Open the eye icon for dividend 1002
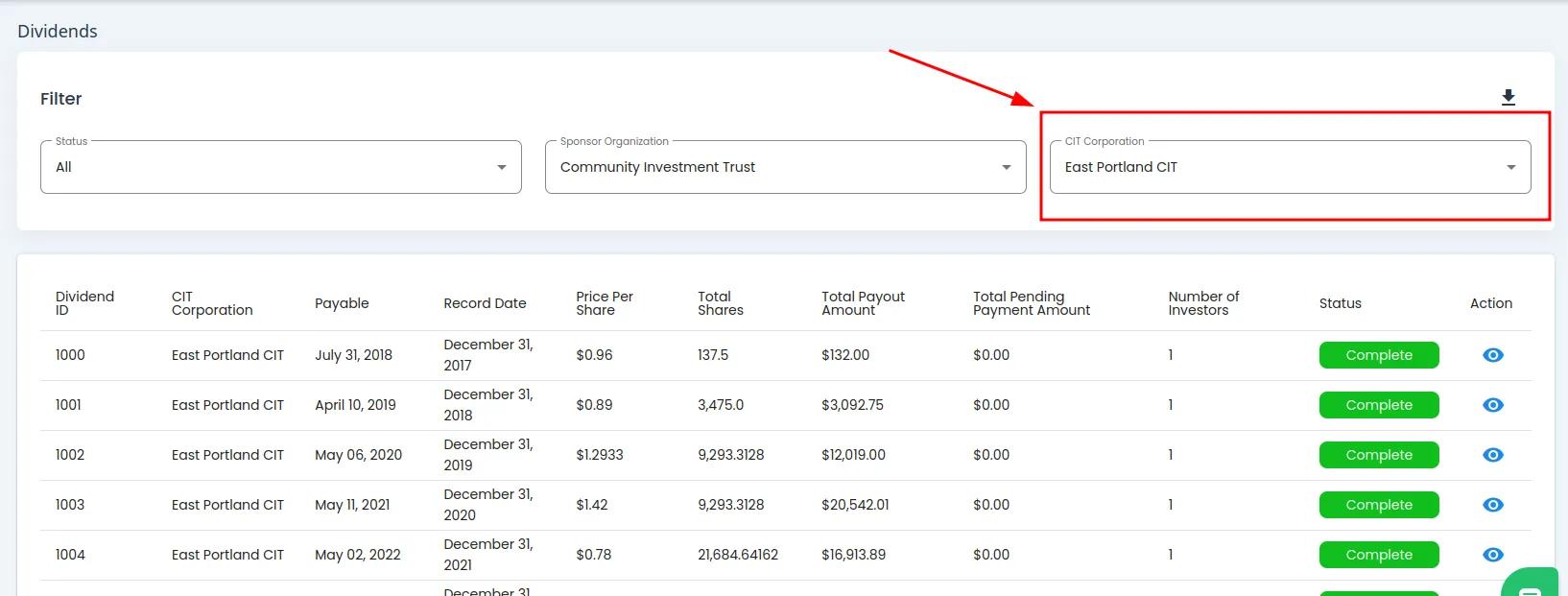This screenshot has height=596, width=1568. (x=1492, y=455)
